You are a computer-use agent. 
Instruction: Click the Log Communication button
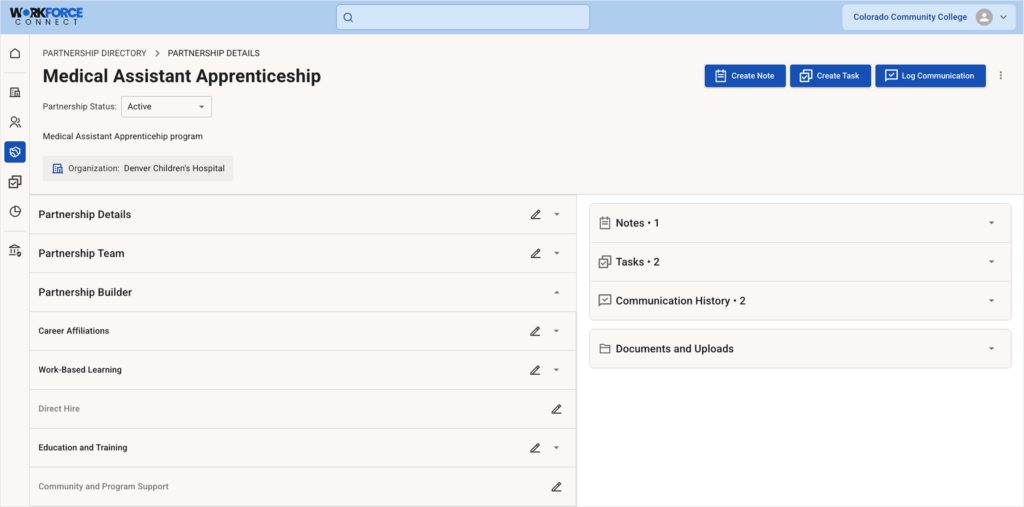(930, 76)
